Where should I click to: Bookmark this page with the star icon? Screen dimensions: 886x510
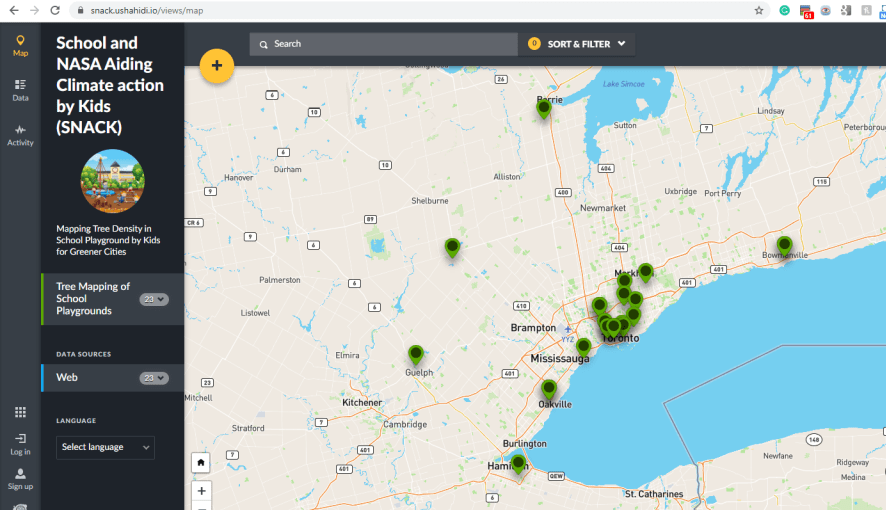pos(759,10)
